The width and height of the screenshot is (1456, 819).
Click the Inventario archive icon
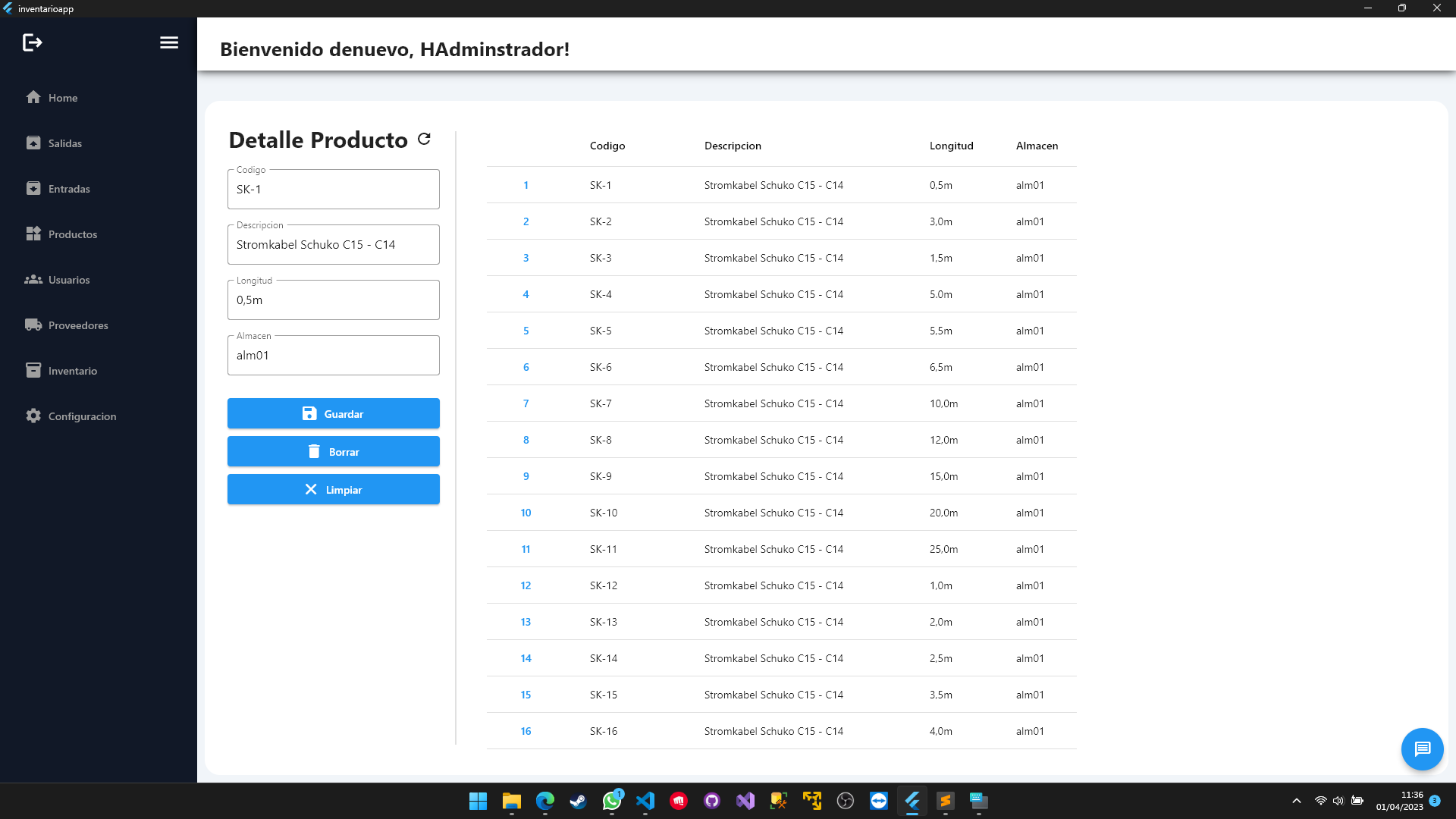click(33, 370)
